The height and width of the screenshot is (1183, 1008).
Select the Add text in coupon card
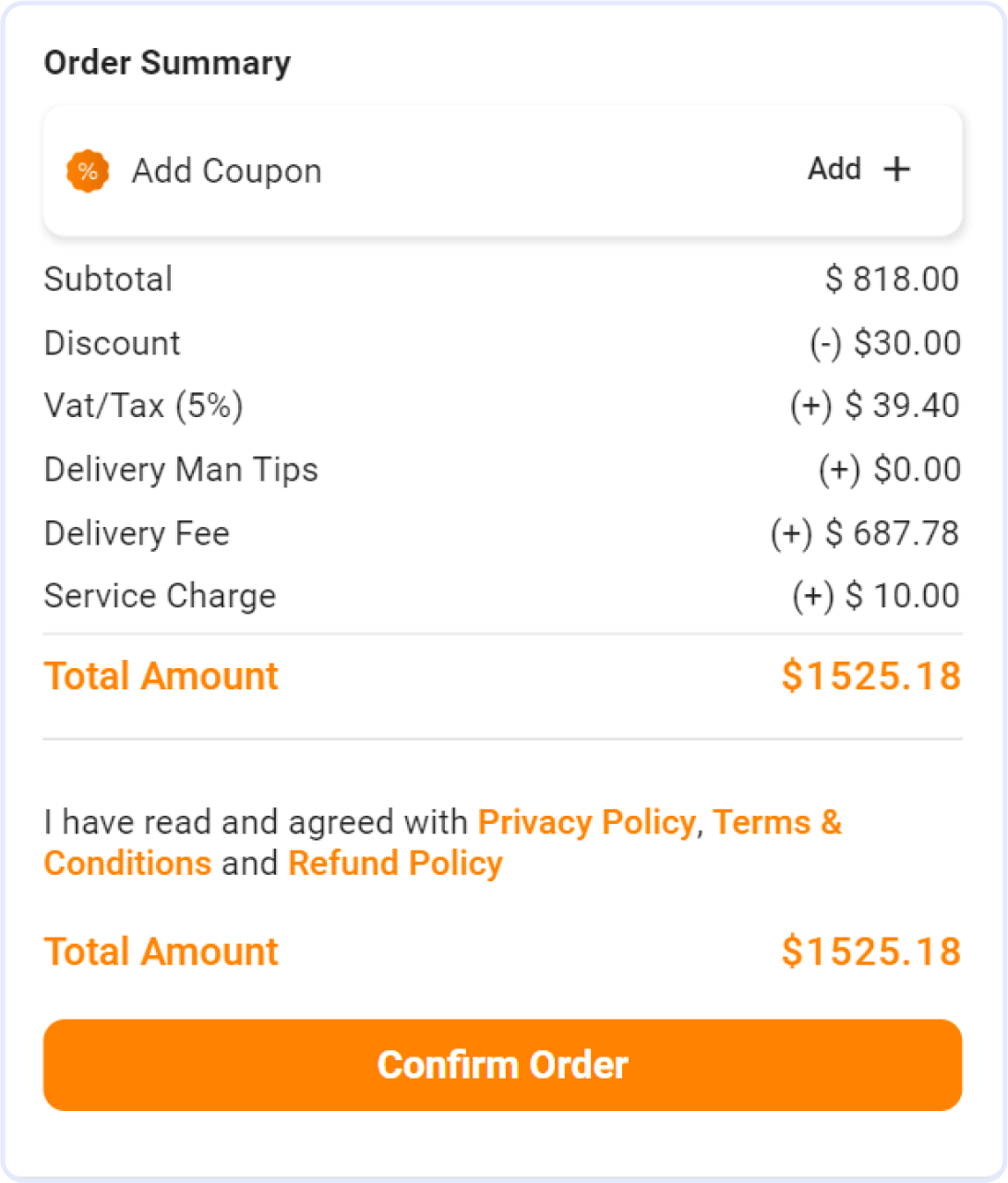point(834,169)
